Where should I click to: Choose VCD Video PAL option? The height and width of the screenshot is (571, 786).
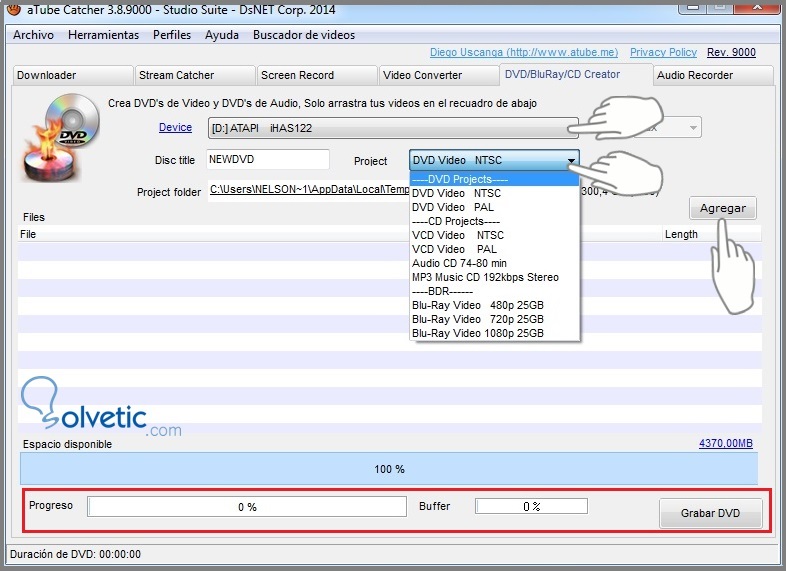[494, 249]
